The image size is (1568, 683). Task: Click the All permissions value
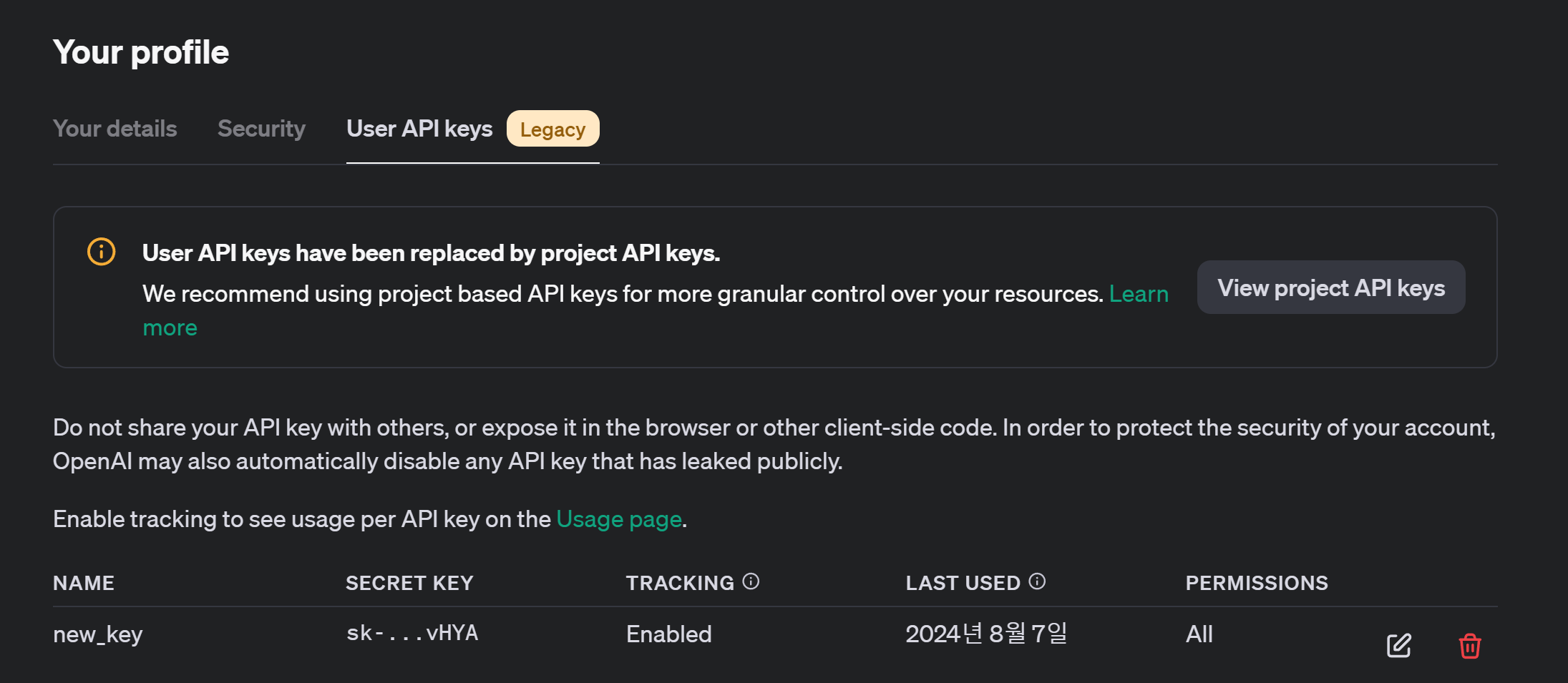(x=1199, y=634)
